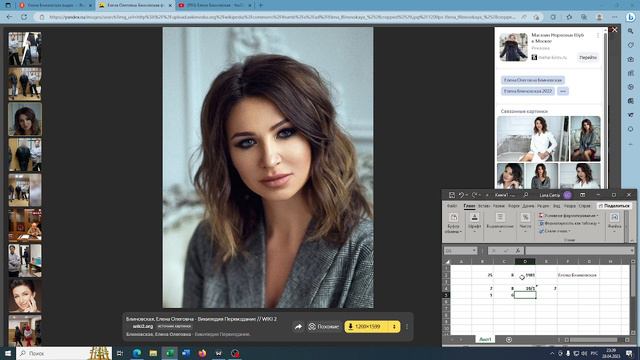Image resolution: width=640 pixels, height=360 pixels.
Task: Click the purple account avatar in Excel
Action: [x=567, y=195]
